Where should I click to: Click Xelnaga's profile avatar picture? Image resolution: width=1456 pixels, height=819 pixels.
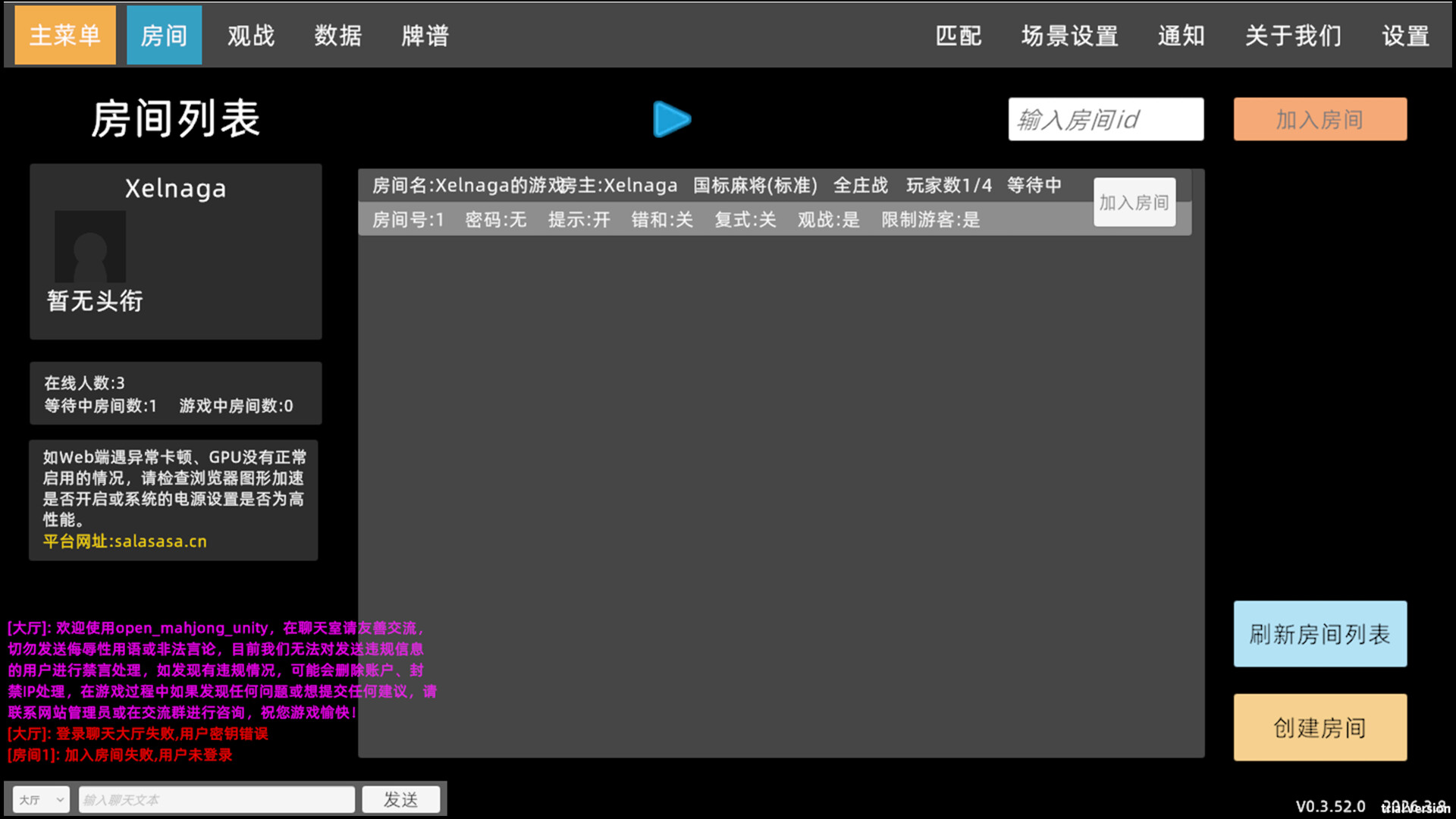89,246
